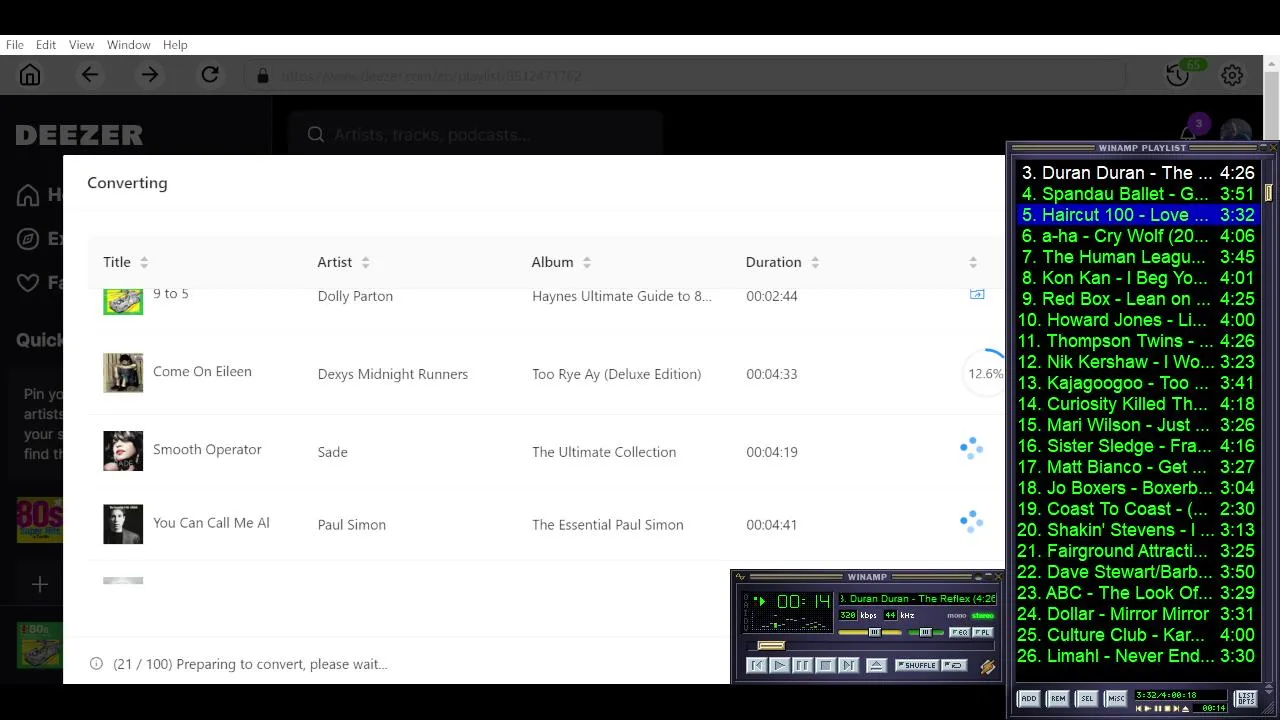Click the Winamp playlist scrollbar handle
Viewport: 1280px width, 720px height.
[x=1268, y=192]
